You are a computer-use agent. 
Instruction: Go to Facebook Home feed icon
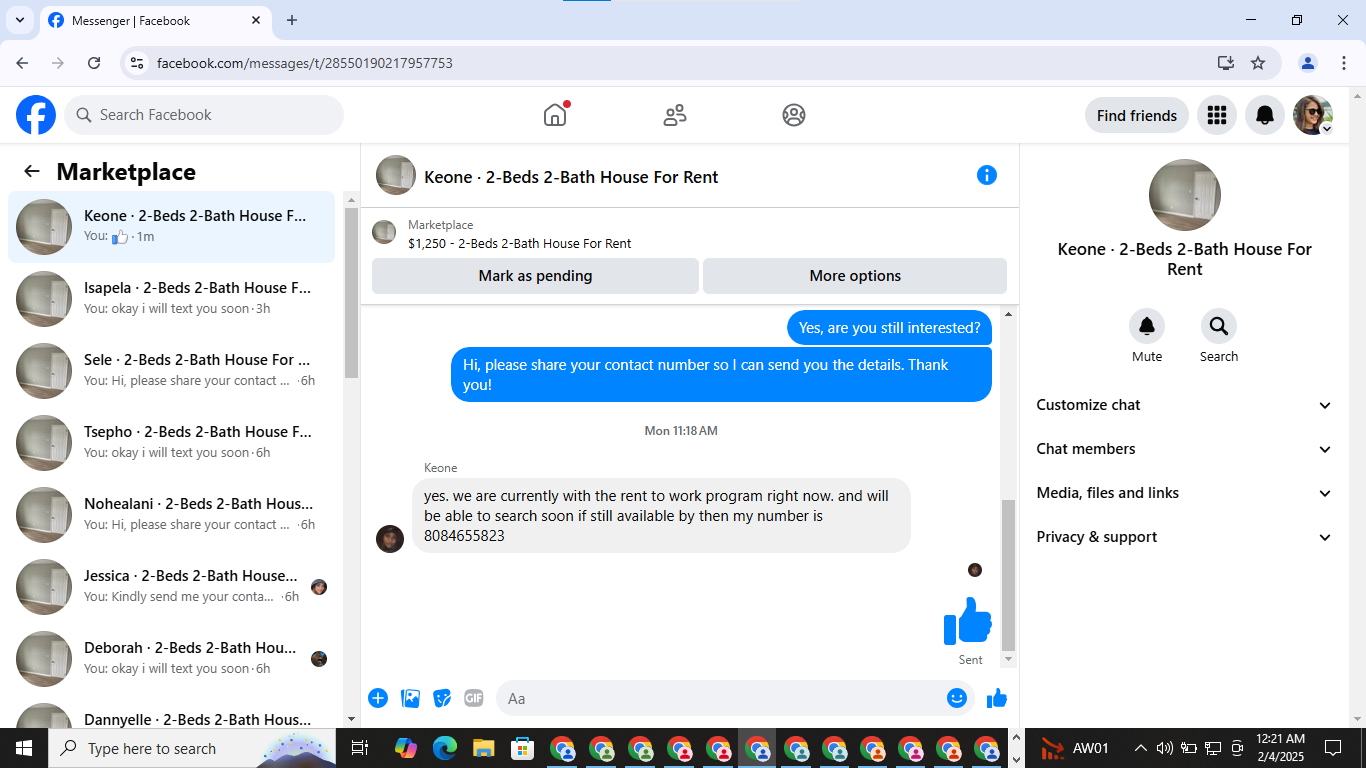pyautogui.click(x=555, y=115)
